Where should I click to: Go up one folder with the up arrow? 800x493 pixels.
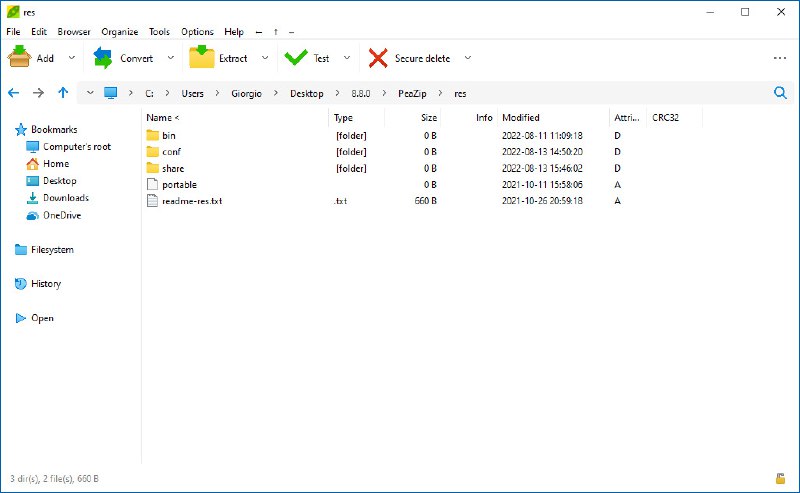click(x=63, y=92)
